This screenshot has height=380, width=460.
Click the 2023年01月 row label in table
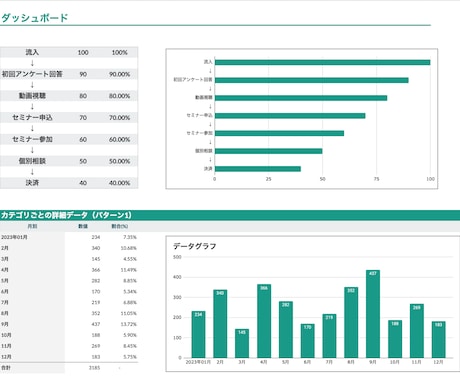click(14, 237)
